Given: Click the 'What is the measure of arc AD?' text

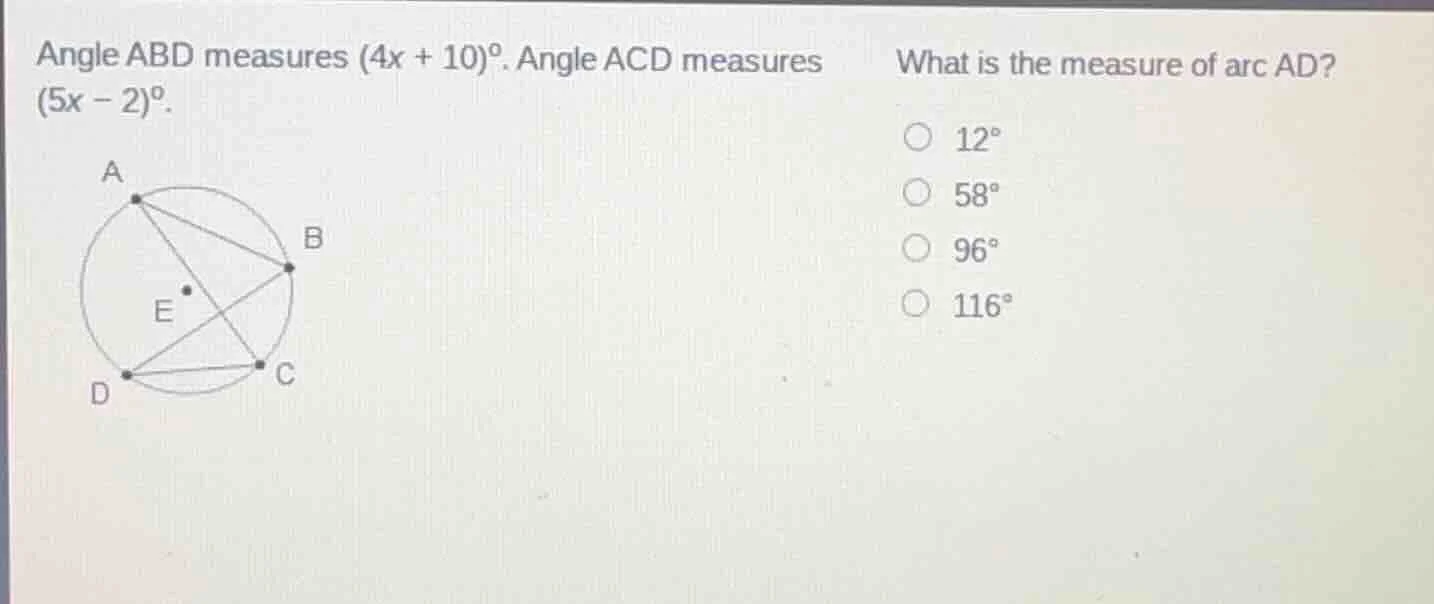Looking at the screenshot, I should click(x=1114, y=64).
